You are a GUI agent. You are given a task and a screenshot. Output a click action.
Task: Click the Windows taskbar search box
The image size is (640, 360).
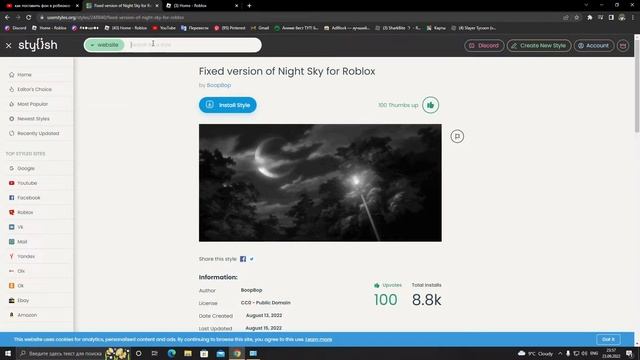pos(61,353)
